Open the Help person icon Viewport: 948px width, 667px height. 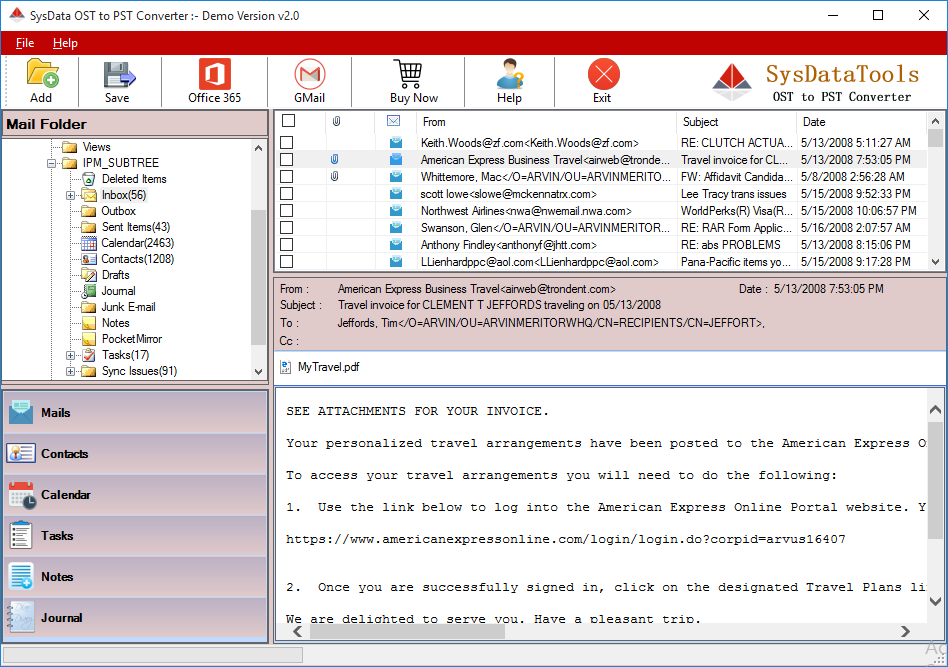pyautogui.click(x=510, y=74)
